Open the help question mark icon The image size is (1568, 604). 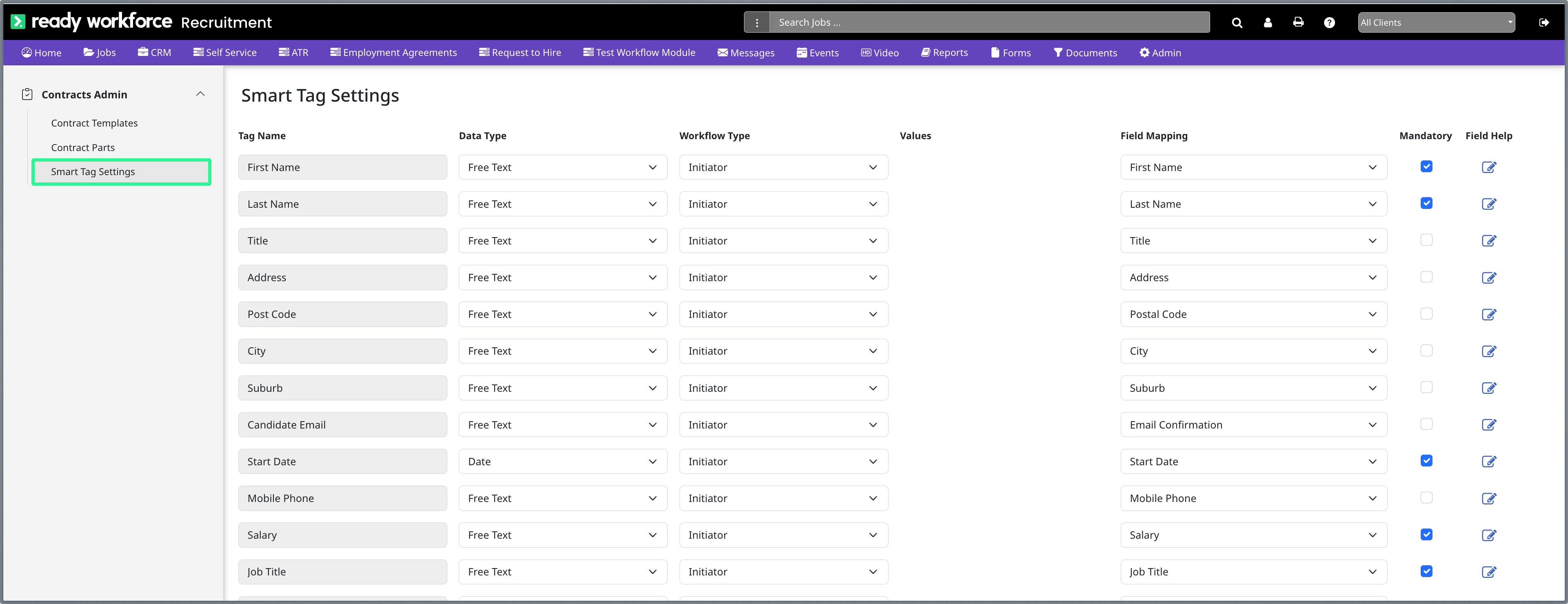pyautogui.click(x=1329, y=22)
